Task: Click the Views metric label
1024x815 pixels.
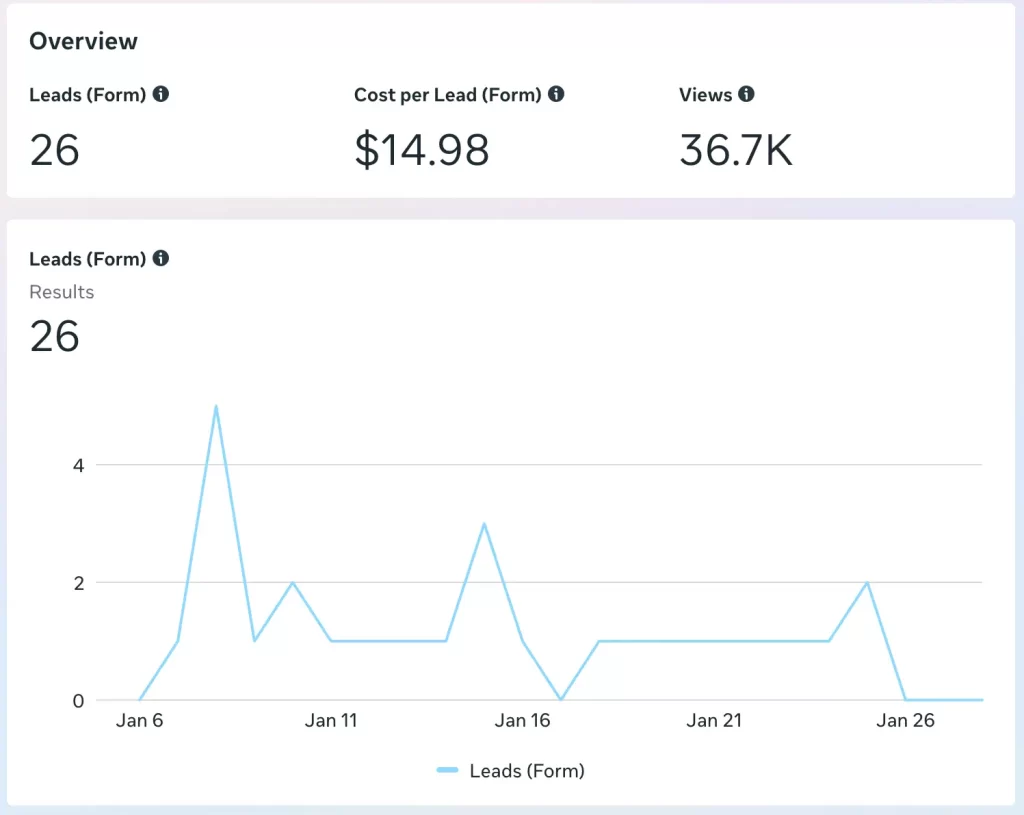Action: click(x=705, y=95)
